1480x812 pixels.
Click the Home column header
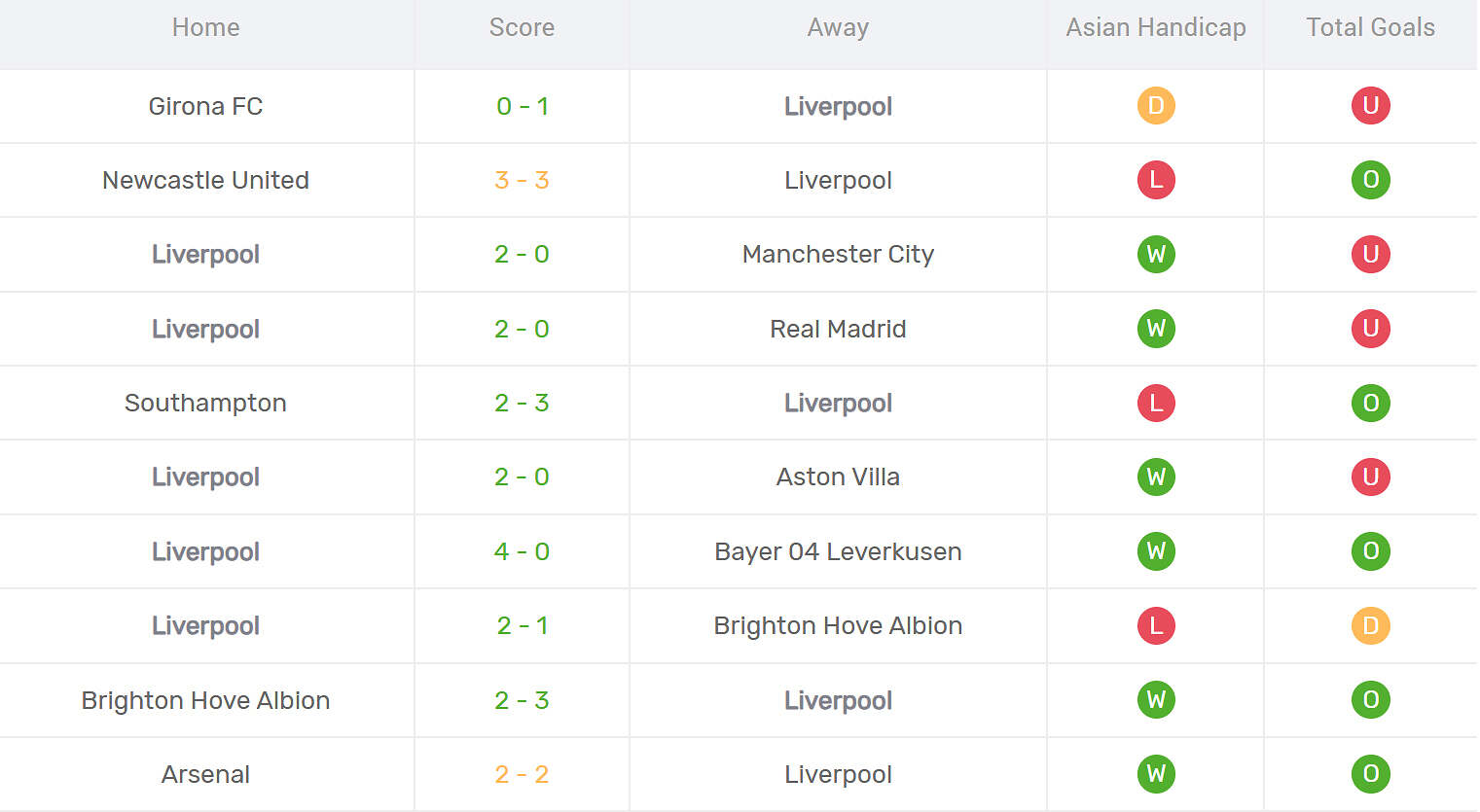(x=205, y=27)
